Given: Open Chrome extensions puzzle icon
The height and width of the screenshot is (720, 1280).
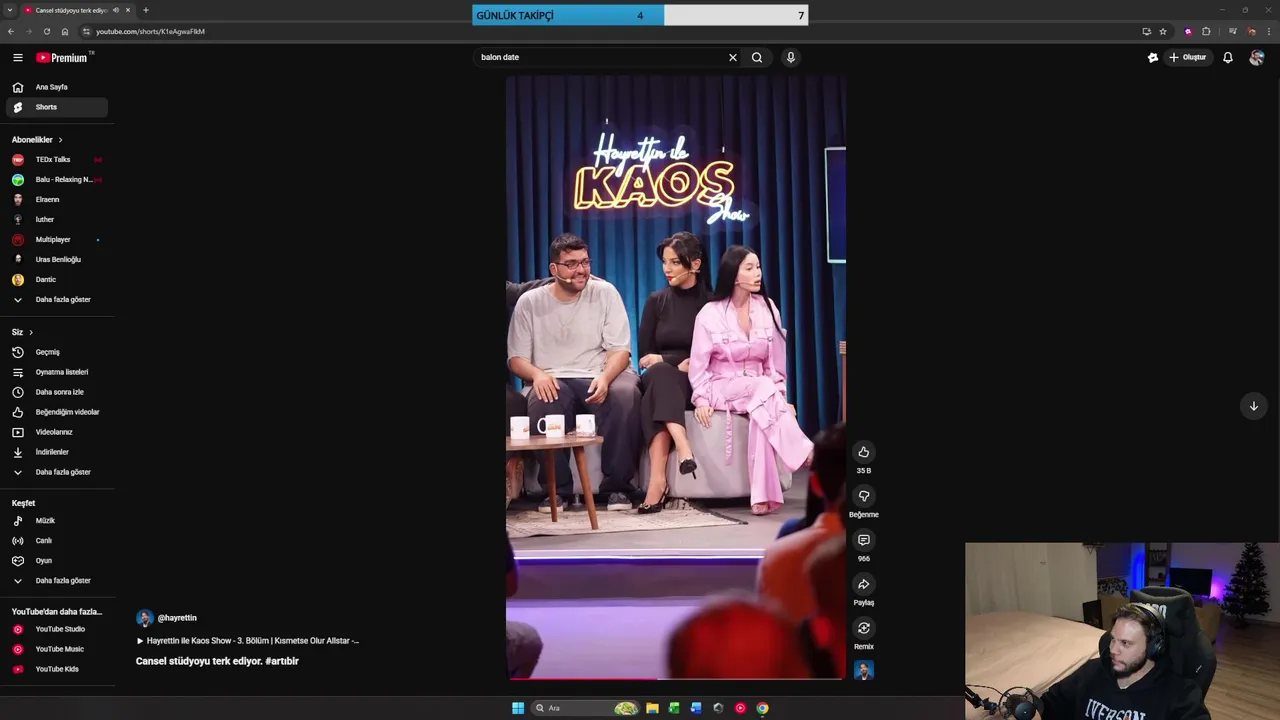Looking at the screenshot, I should click(1206, 31).
